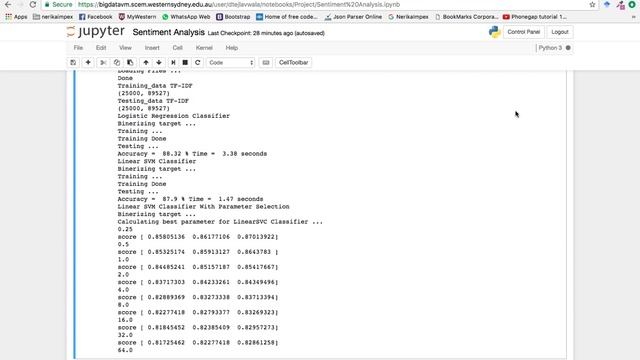Open the Cell menu
Viewport: 640px width, 360px height.
178,48
